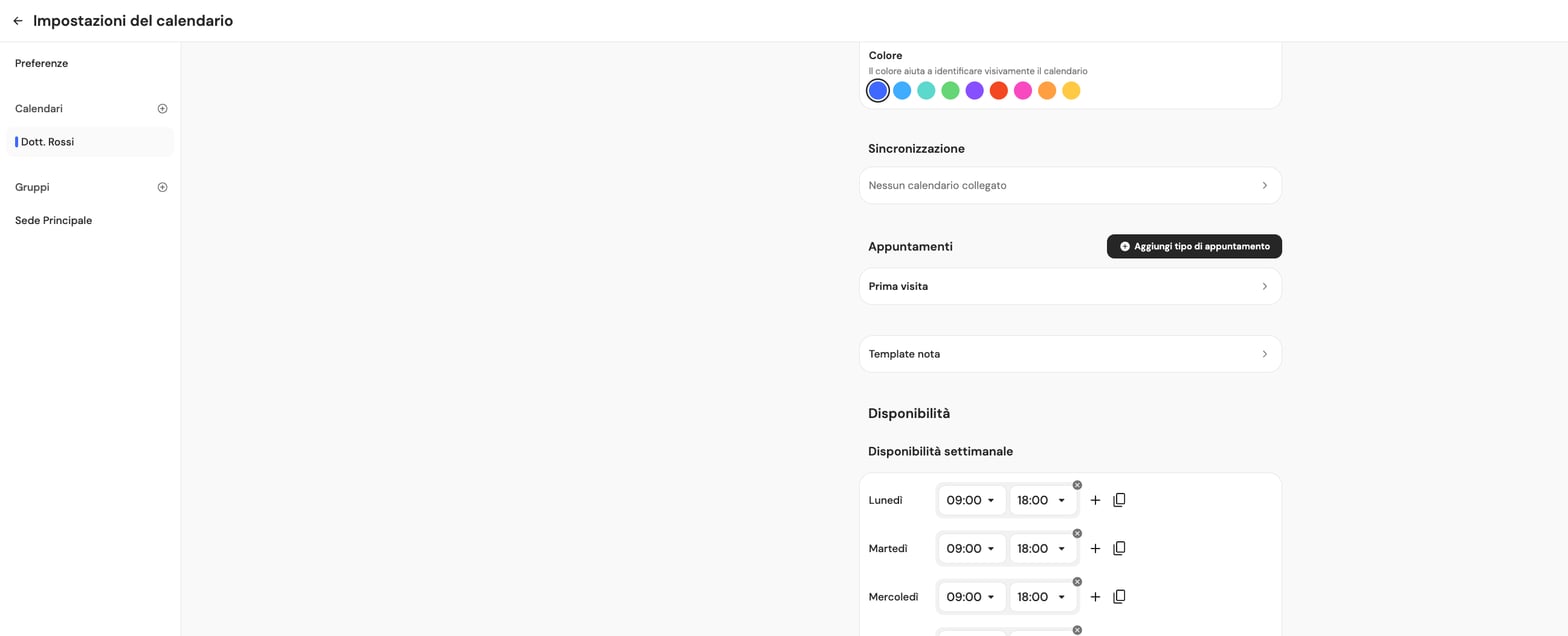Open the Mercoledì start time 09:00 dropdown

pos(972,596)
